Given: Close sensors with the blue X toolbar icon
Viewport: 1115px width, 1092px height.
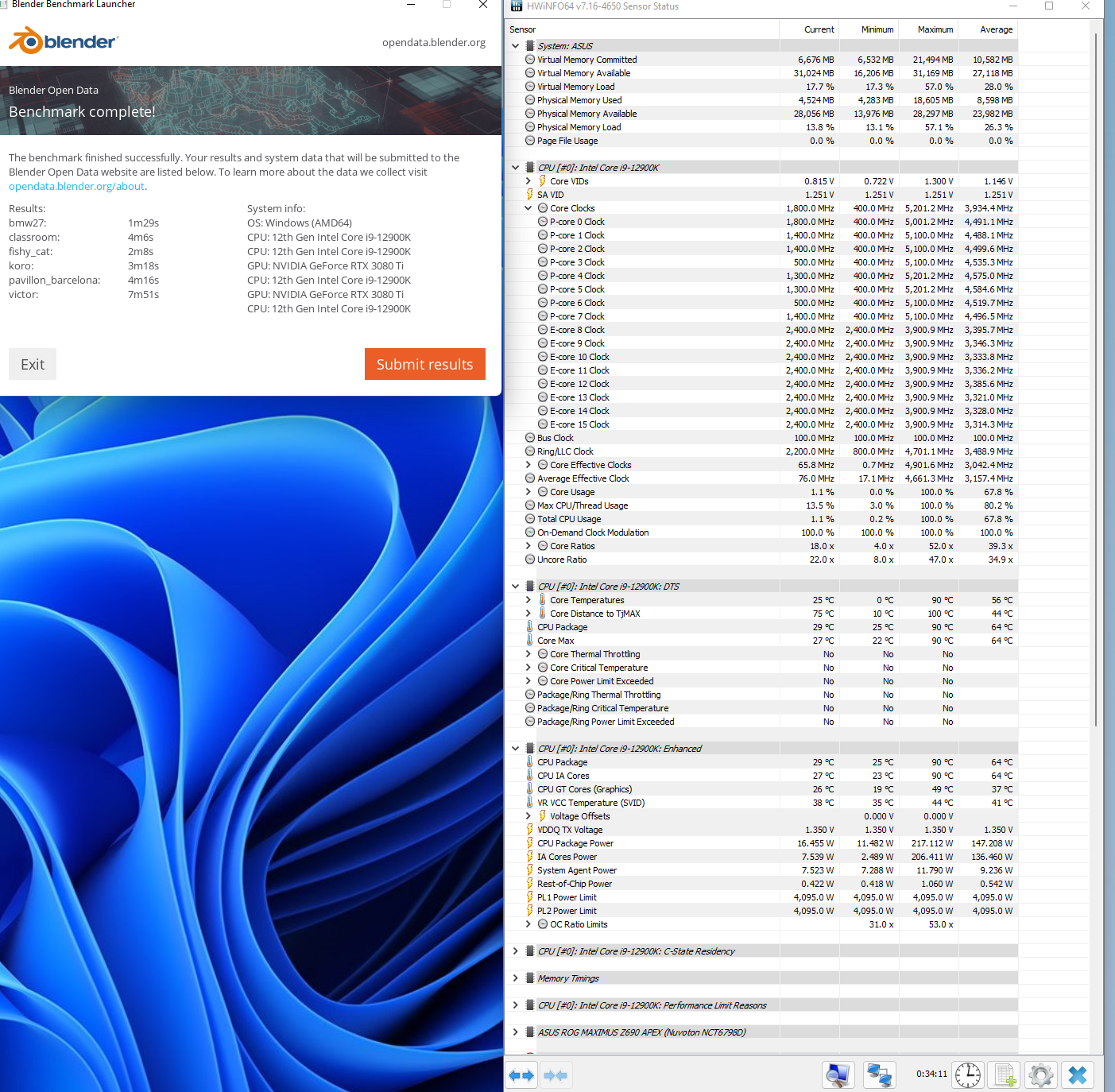Looking at the screenshot, I should pyautogui.click(x=1078, y=1075).
